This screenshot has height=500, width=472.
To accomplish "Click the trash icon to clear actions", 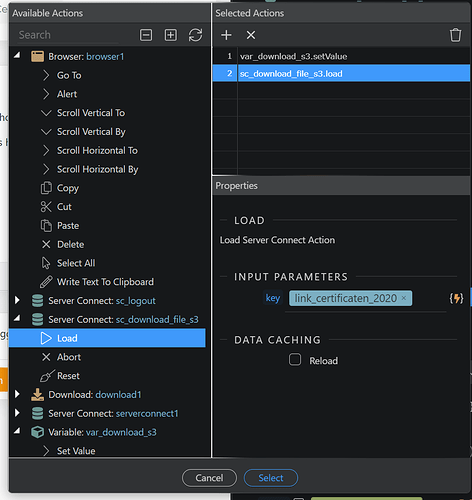I will coord(455,35).
